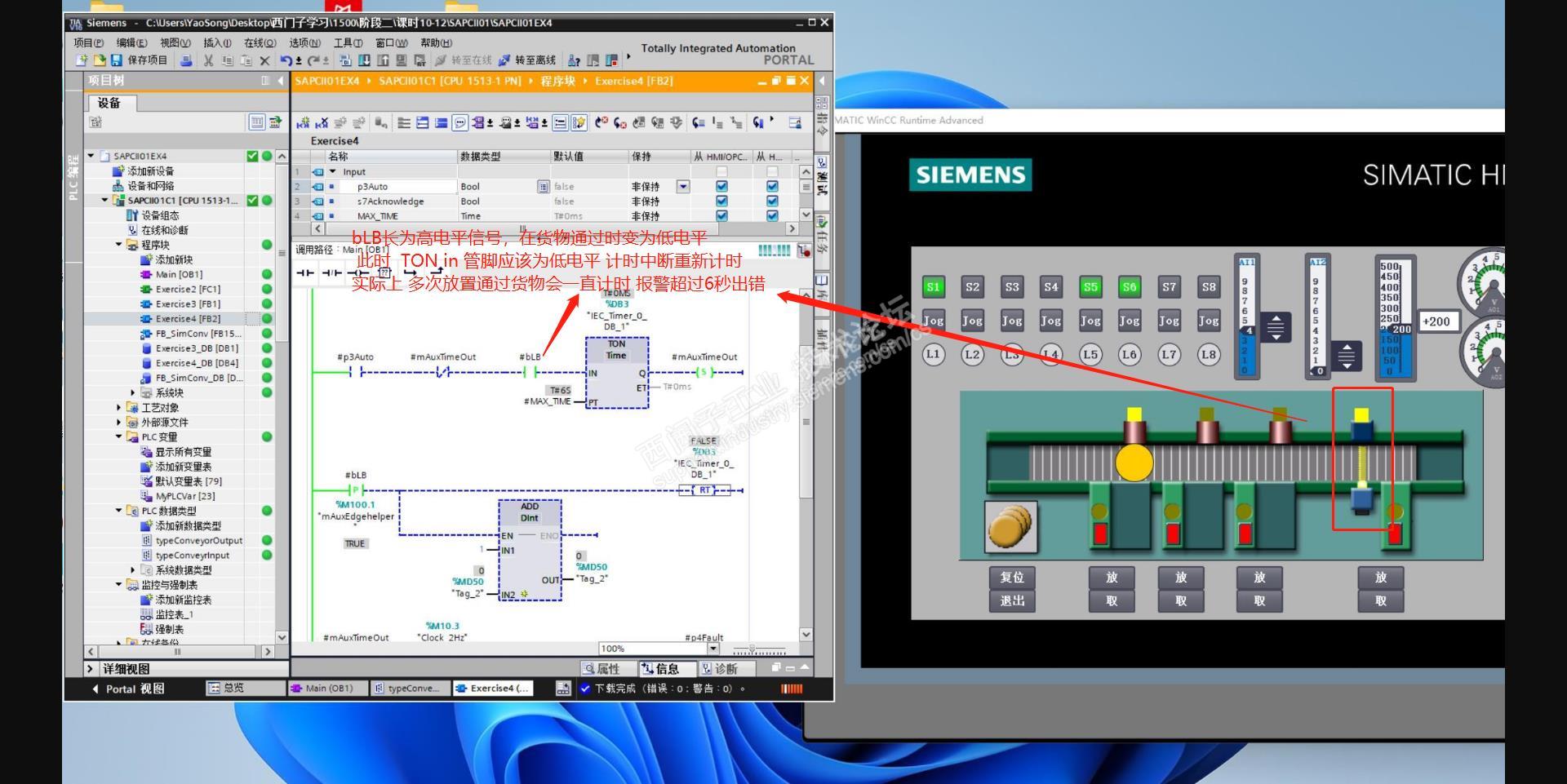The width and height of the screenshot is (1567, 784).
Task: Collapse the PLC 变量 folder
Action: (118, 437)
